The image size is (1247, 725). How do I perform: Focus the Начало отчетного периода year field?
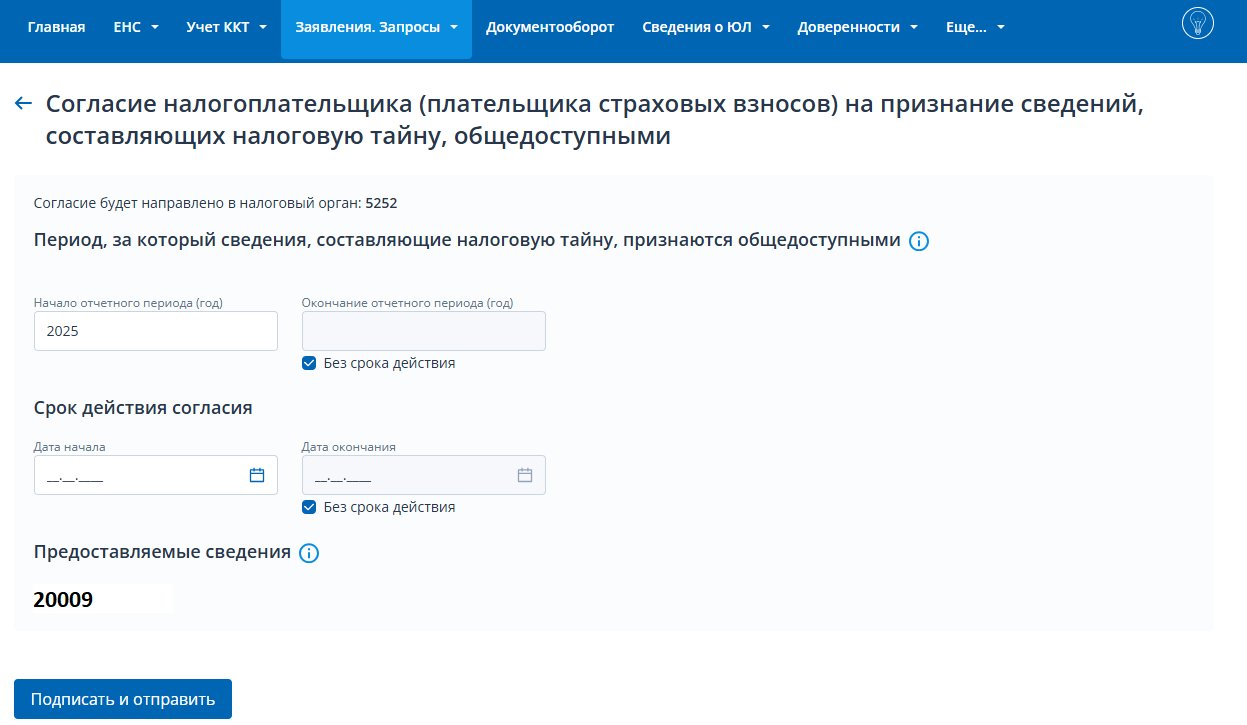(156, 331)
